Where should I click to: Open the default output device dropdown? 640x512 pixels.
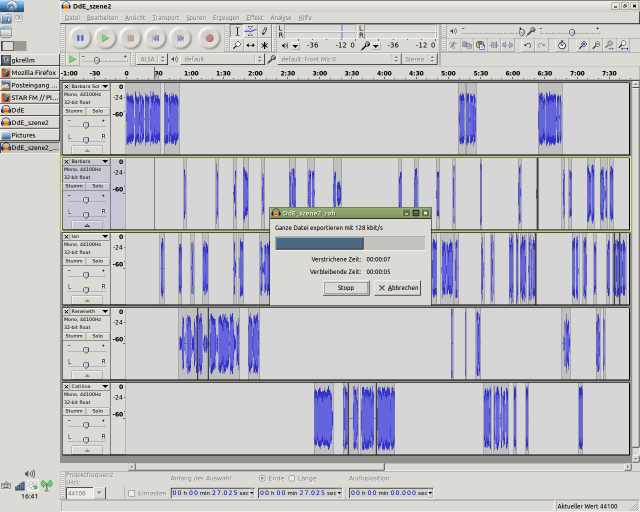coord(222,59)
